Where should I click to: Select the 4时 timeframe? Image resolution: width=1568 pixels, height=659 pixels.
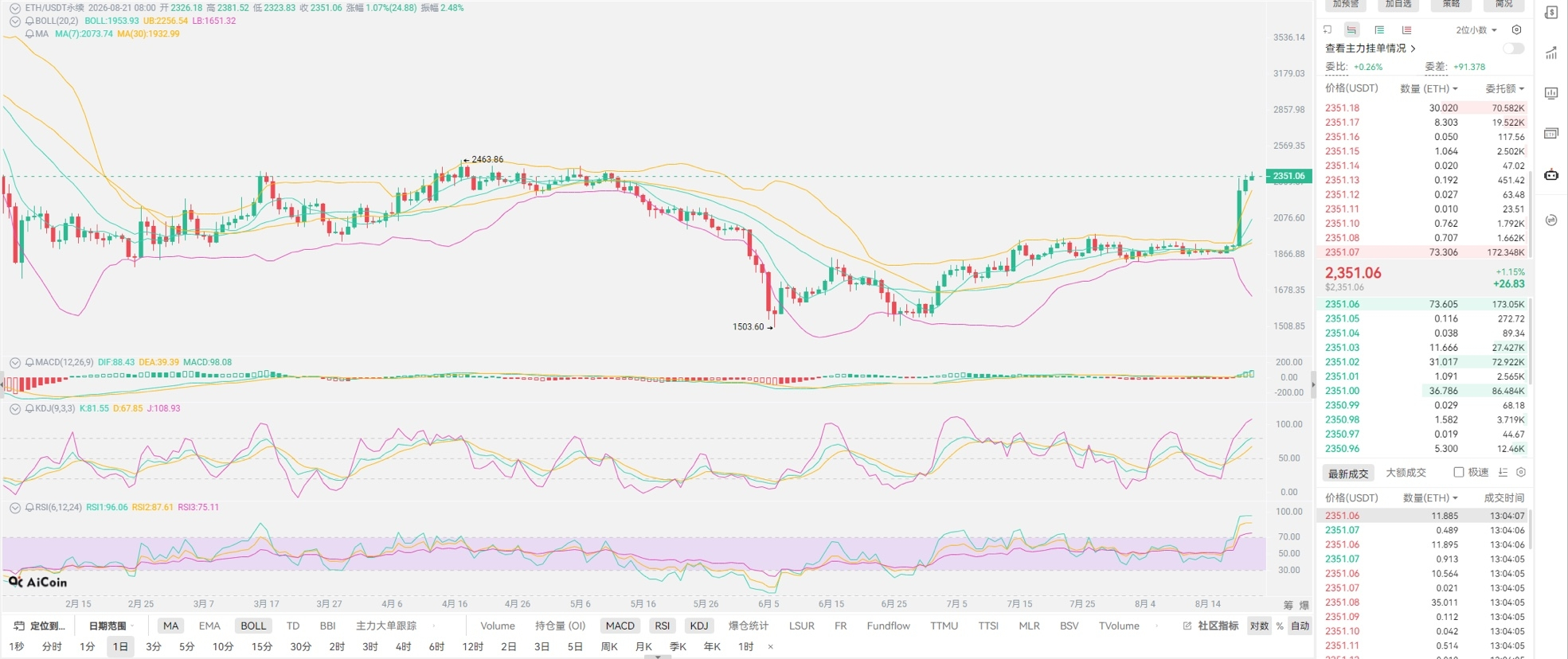click(x=403, y=646)
